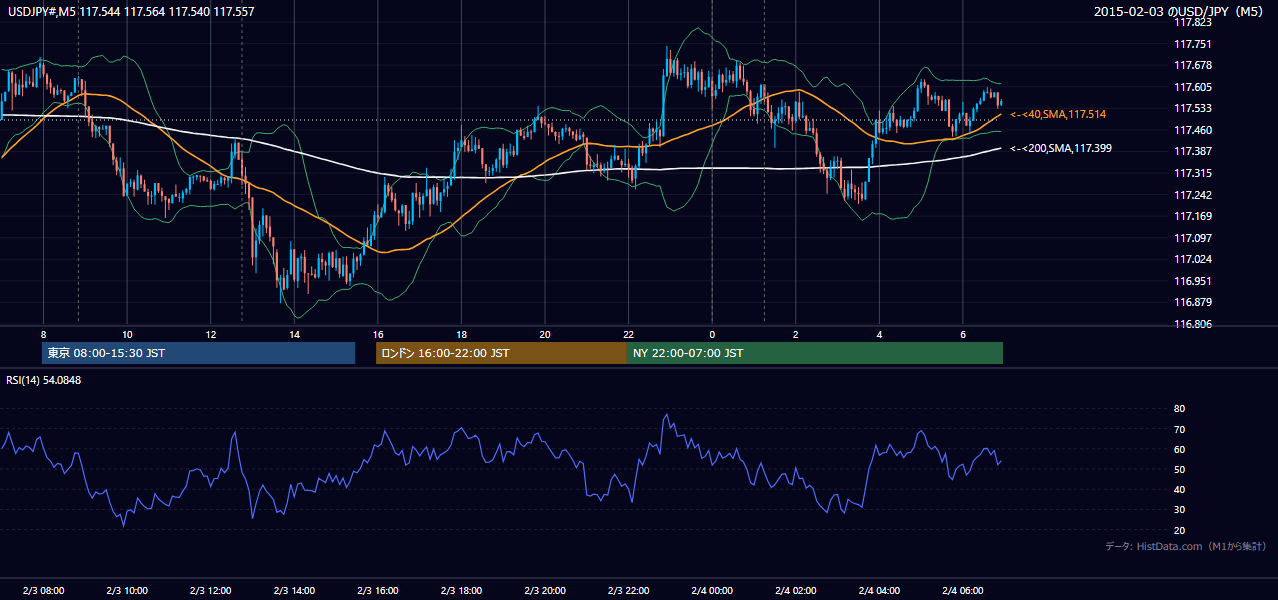Click the RSI(14) 54.0848 indicator label
Viewport: 1278px width, 600px height.
(x=44, y=380)
